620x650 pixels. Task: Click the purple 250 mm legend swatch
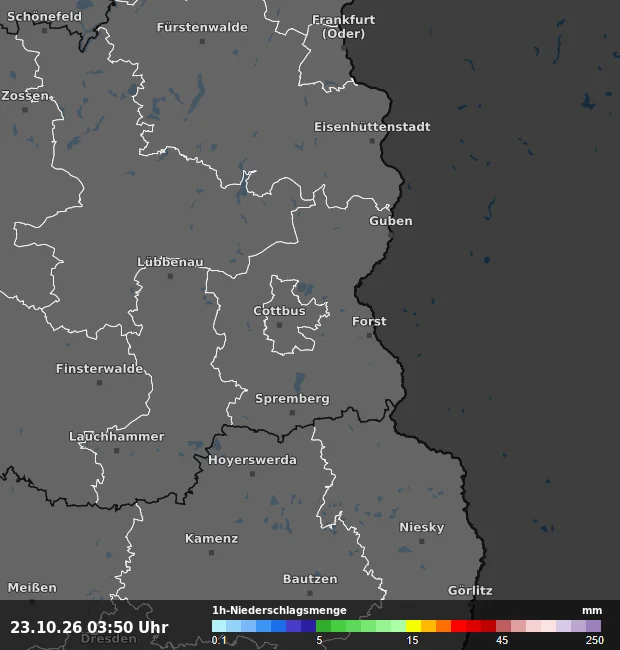(593, 626)
